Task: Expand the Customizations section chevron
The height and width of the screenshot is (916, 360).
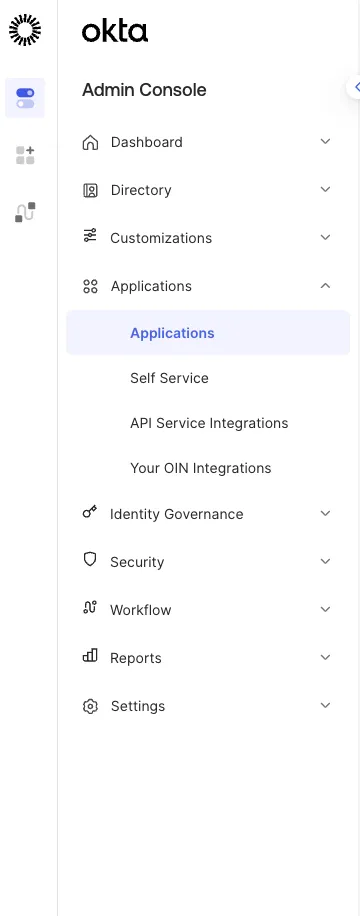Action: [x=326, y=237]
